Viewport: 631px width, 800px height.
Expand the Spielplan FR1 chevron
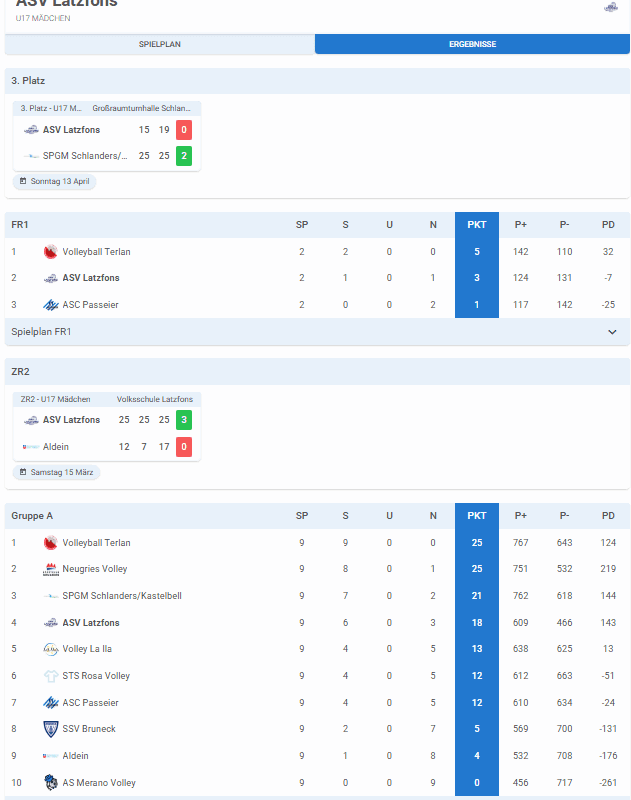[612, 332]
